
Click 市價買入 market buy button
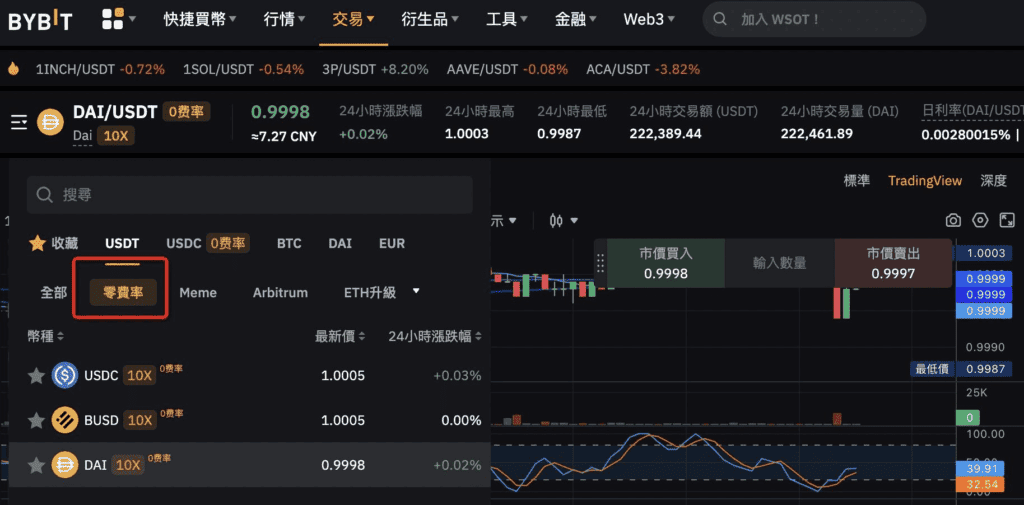(x=665, y=263)
